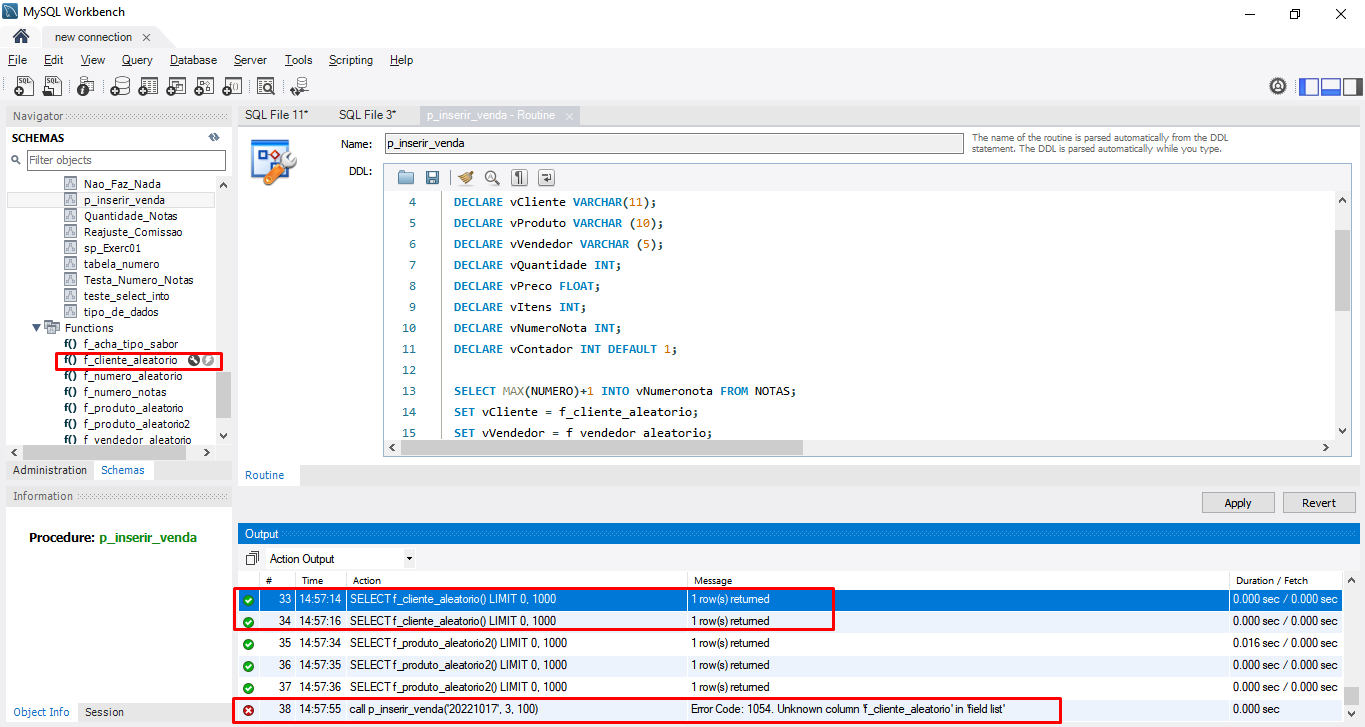
Task: Edit the routine Name field
Action: (673, 143)
